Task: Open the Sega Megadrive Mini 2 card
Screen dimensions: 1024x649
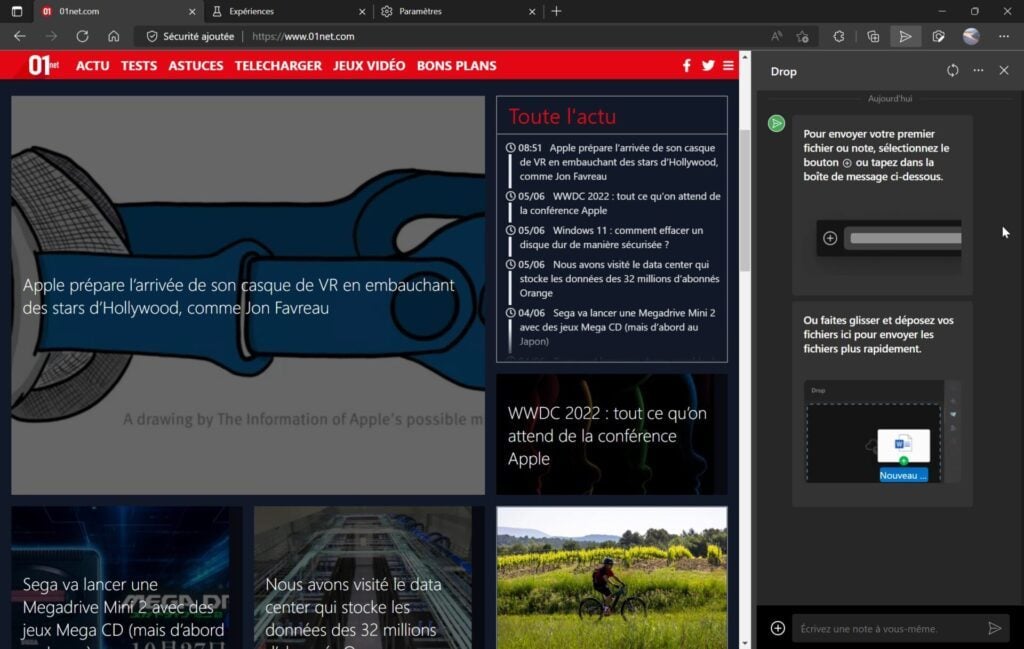Action: [127, 577]
